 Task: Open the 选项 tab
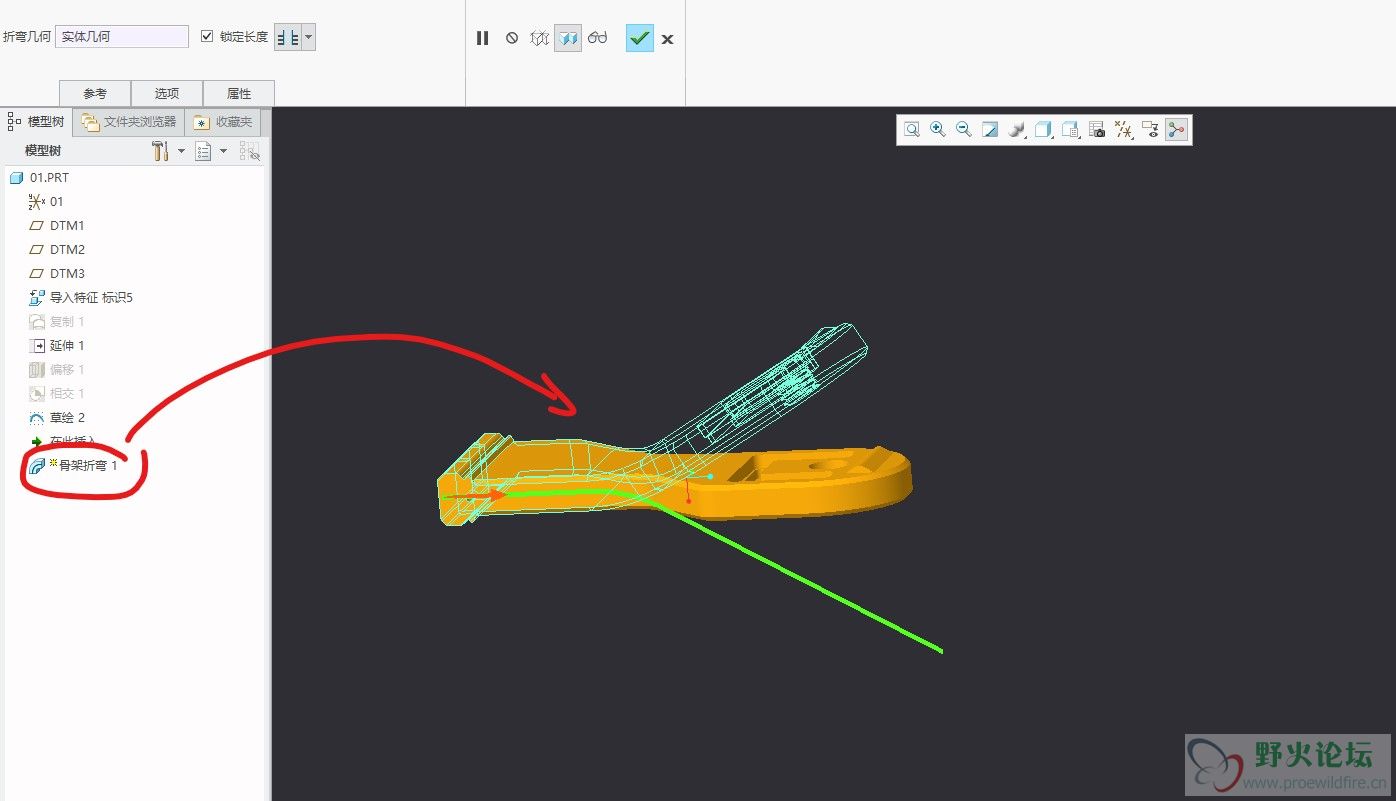click(167, 93)
